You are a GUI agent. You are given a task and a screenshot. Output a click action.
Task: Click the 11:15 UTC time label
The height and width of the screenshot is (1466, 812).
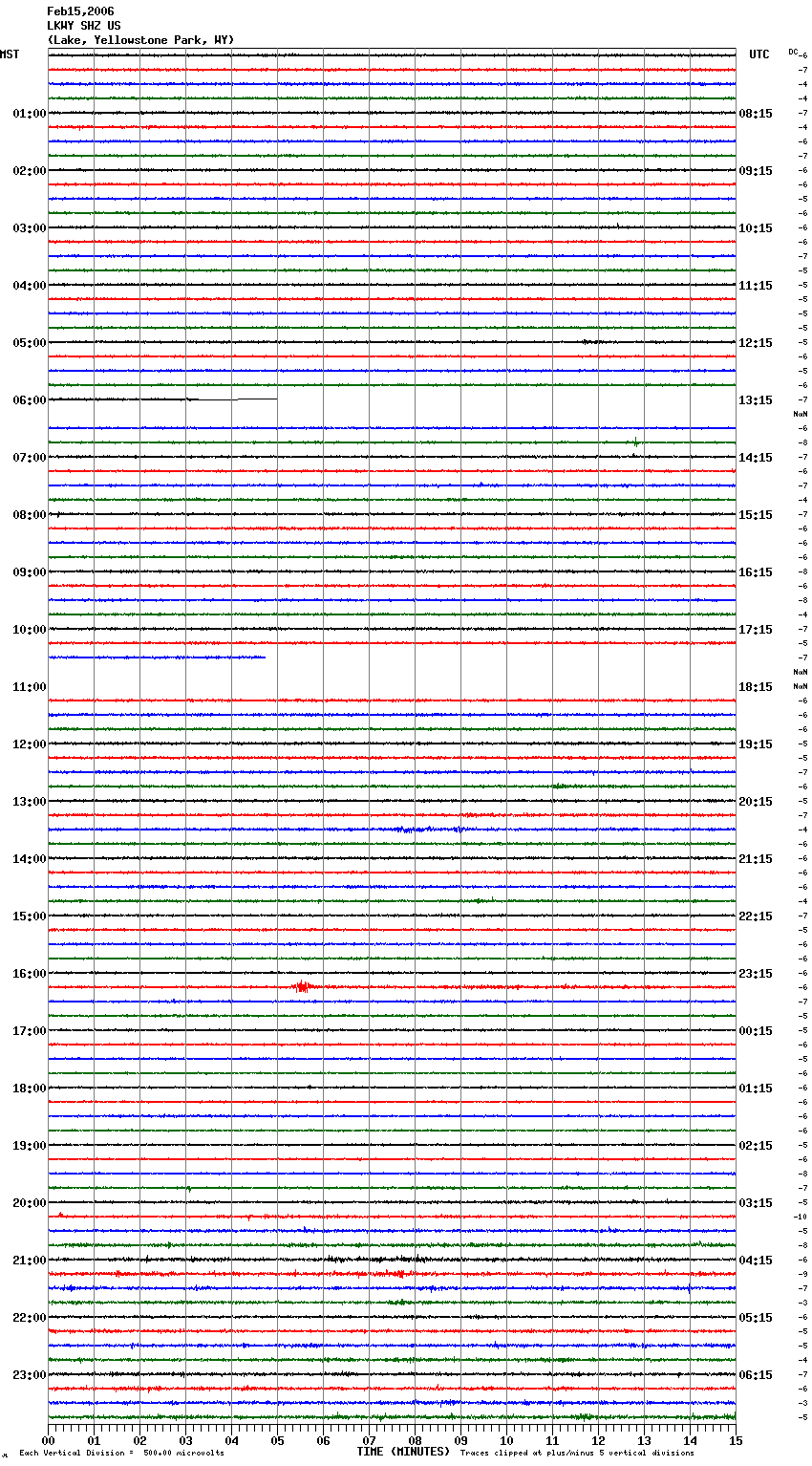tap(756, 286)
